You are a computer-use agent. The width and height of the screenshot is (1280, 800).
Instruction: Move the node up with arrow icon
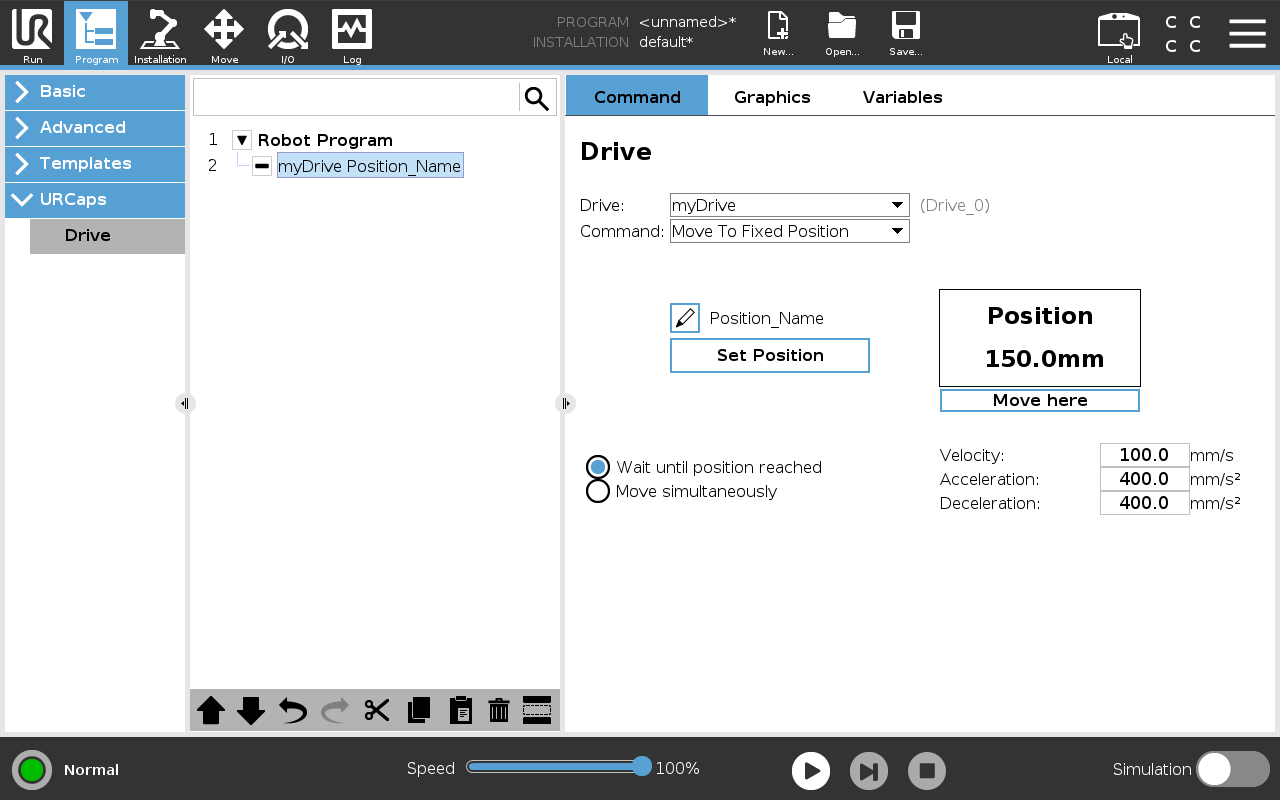(x=211, y=710)
